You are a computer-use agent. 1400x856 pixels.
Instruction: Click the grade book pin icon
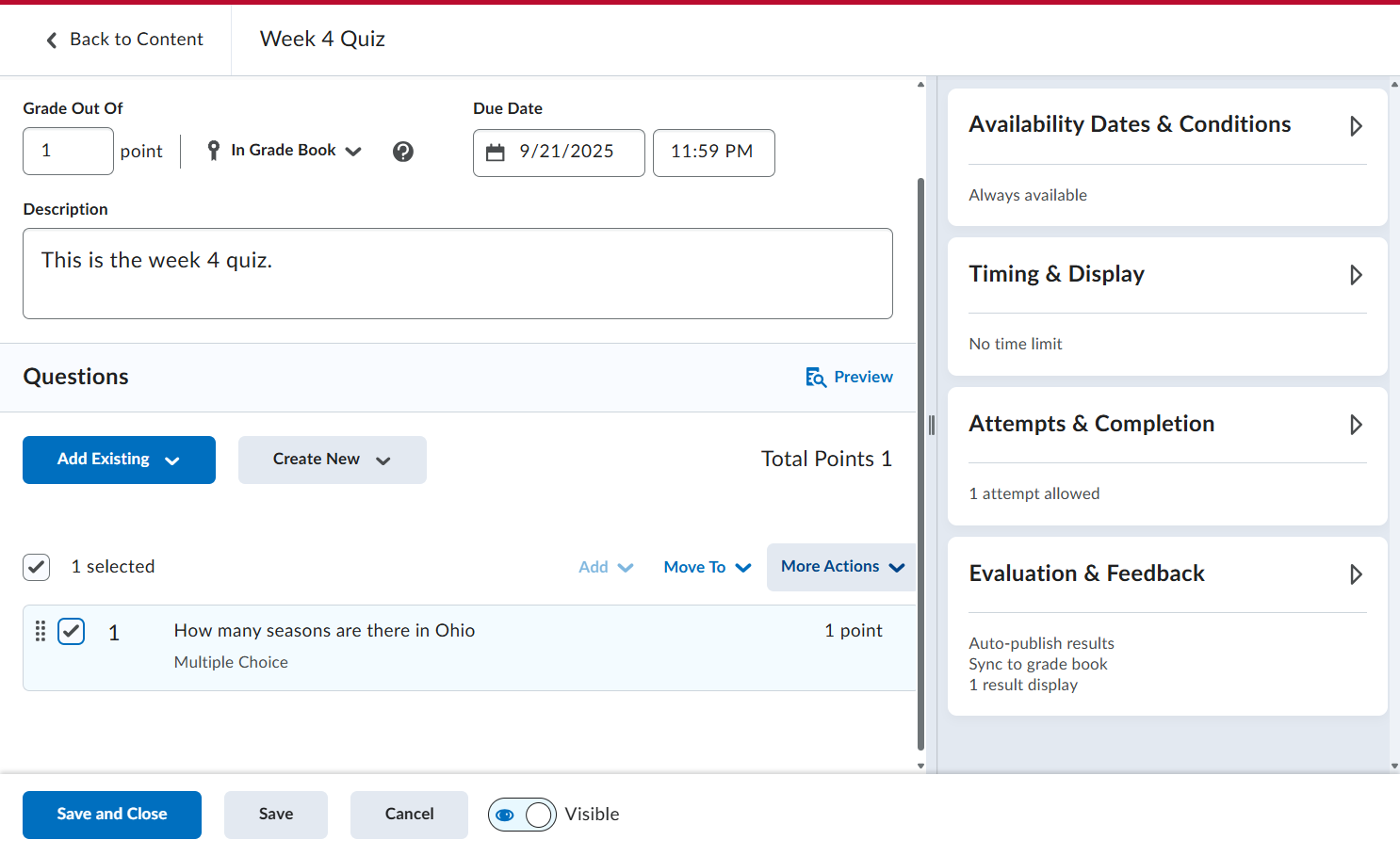point(214,151)
